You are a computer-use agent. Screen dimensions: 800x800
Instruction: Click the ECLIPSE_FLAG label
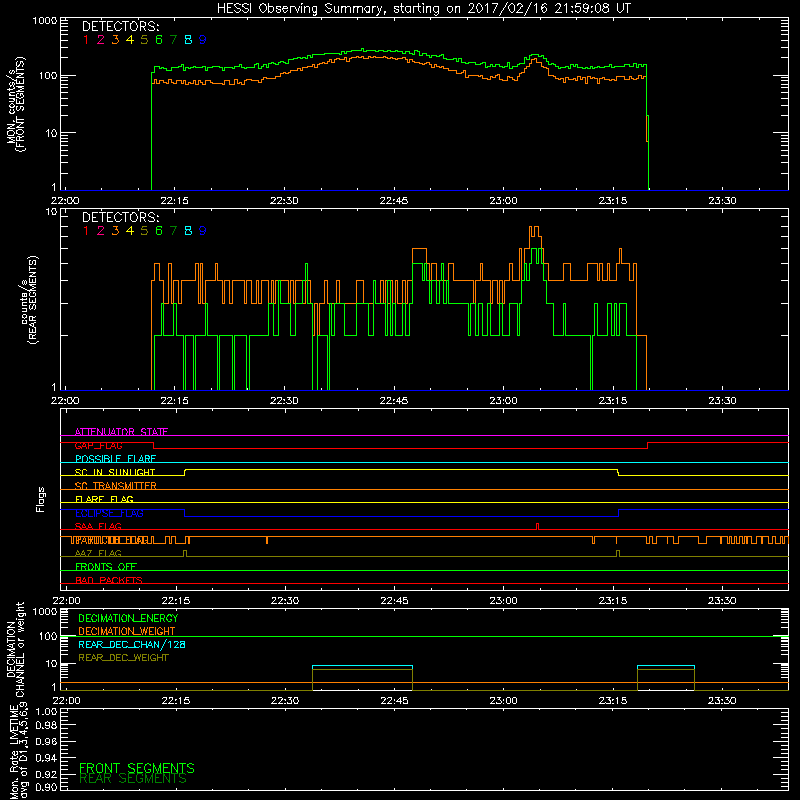[x=109, y=513]
